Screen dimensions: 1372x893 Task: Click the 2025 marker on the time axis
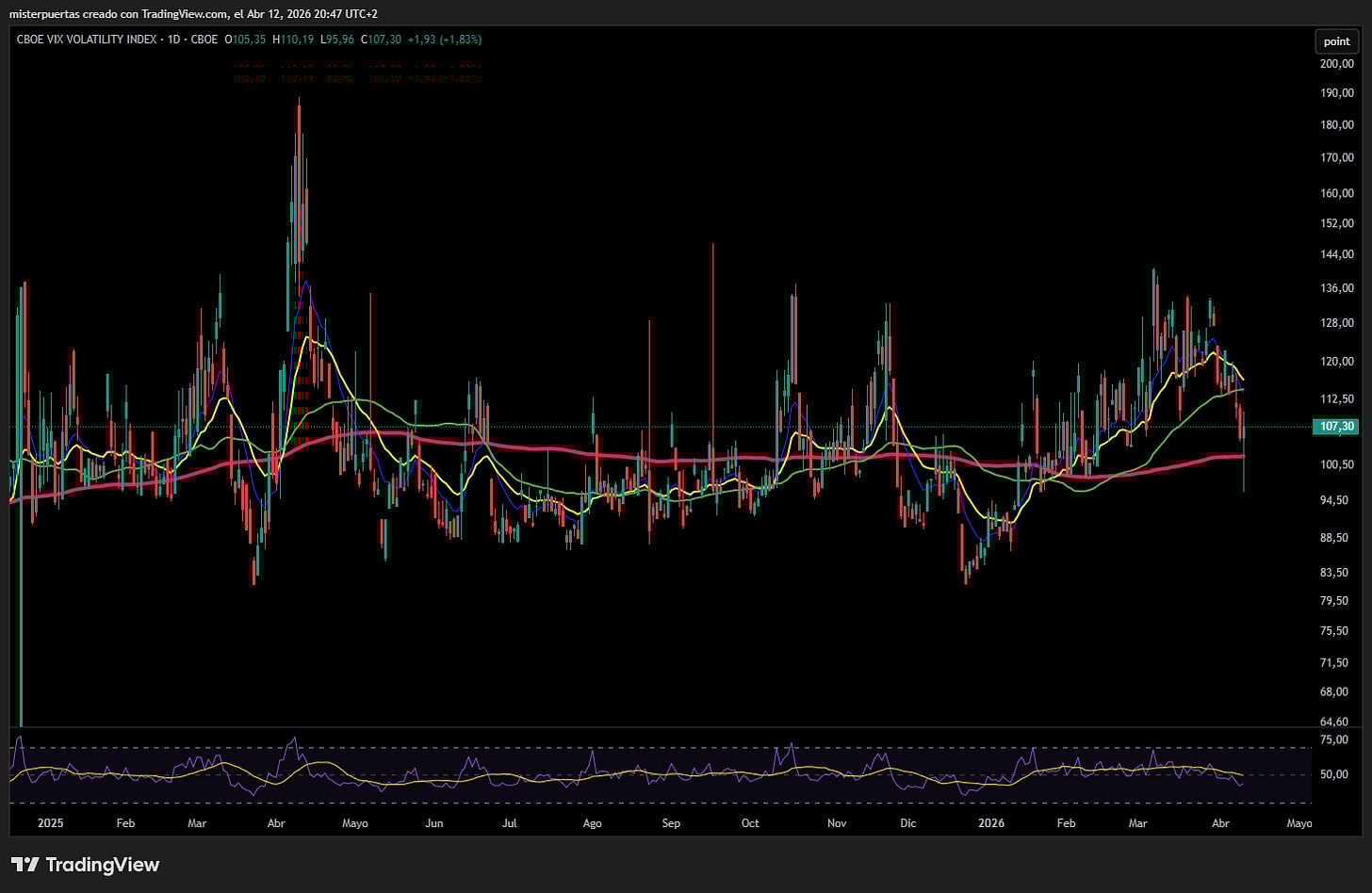coord(50,823)
